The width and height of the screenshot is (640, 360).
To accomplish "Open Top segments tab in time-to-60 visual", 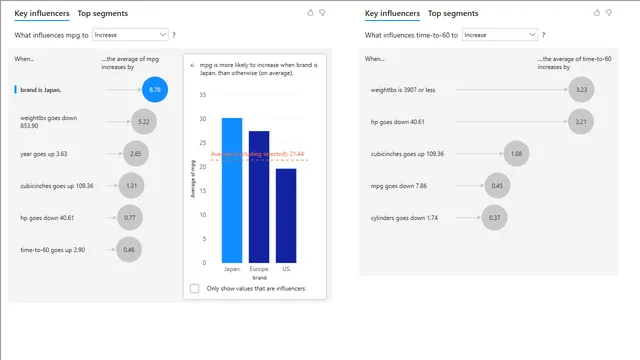I will 453,13.
